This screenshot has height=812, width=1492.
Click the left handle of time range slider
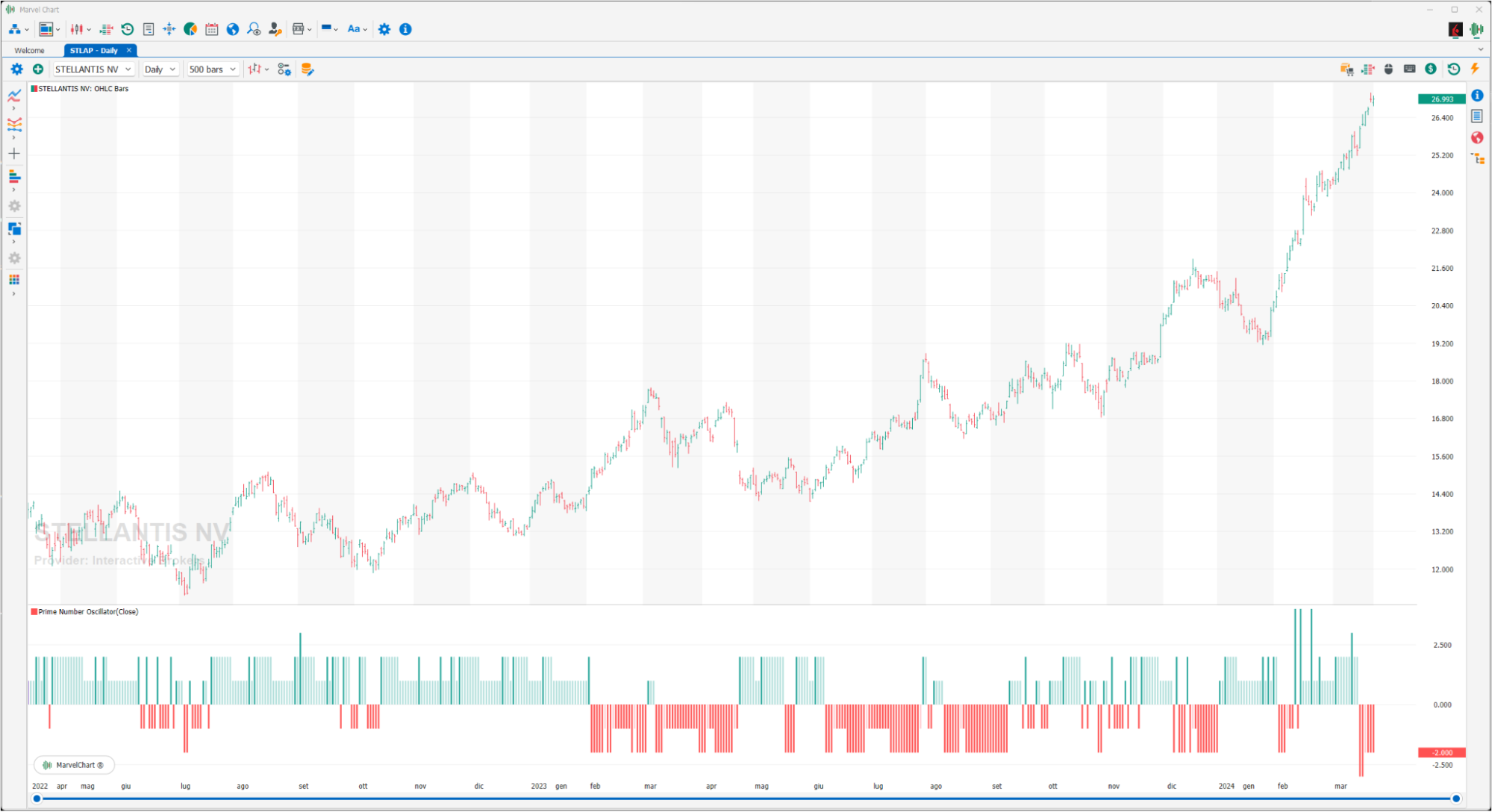[37, 799]
